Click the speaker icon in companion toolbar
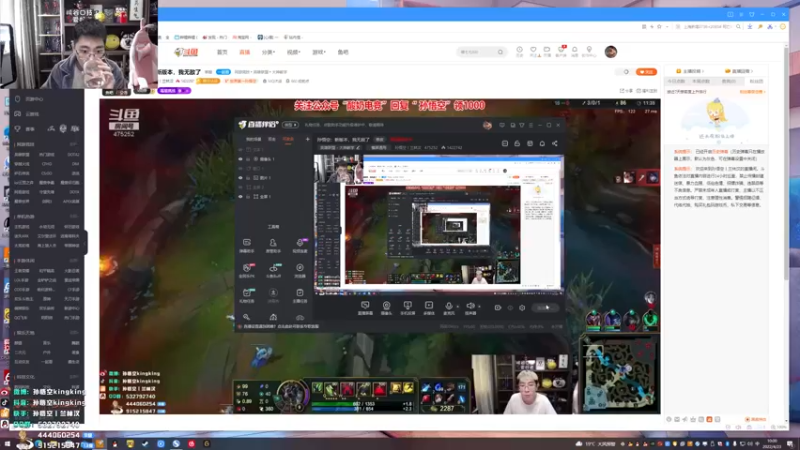This screenshot has height=450, width=800. click(470, 307)
